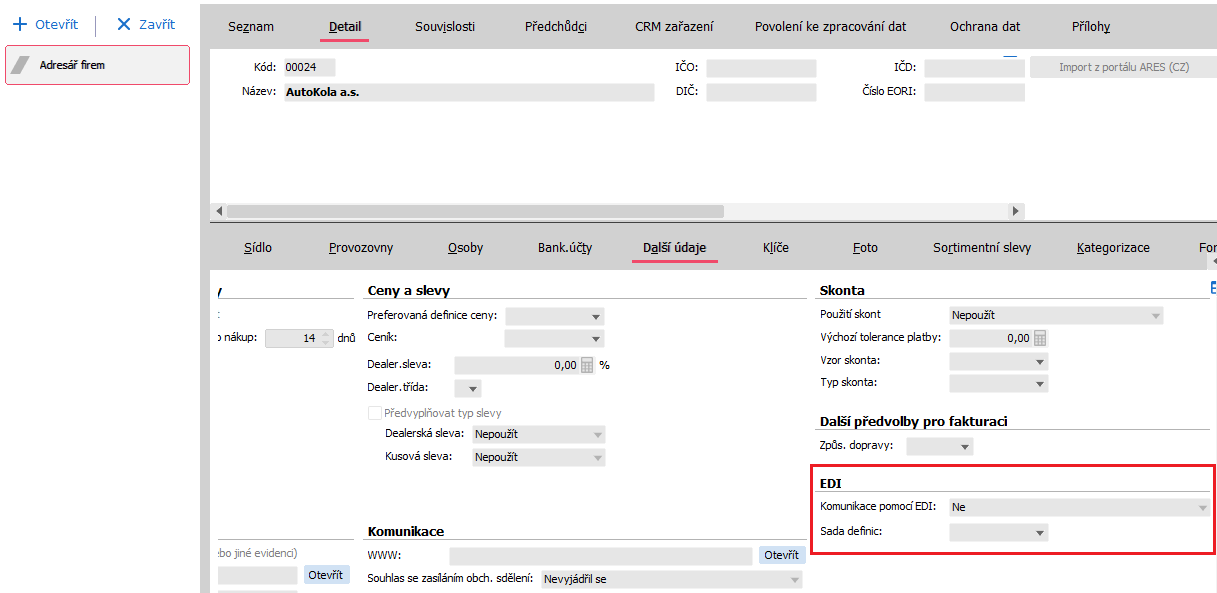Viewport: 1217px width, 593px height.
Task: Expand the Způs. dopravy dropdown
Action: click(x=964, y=446)
